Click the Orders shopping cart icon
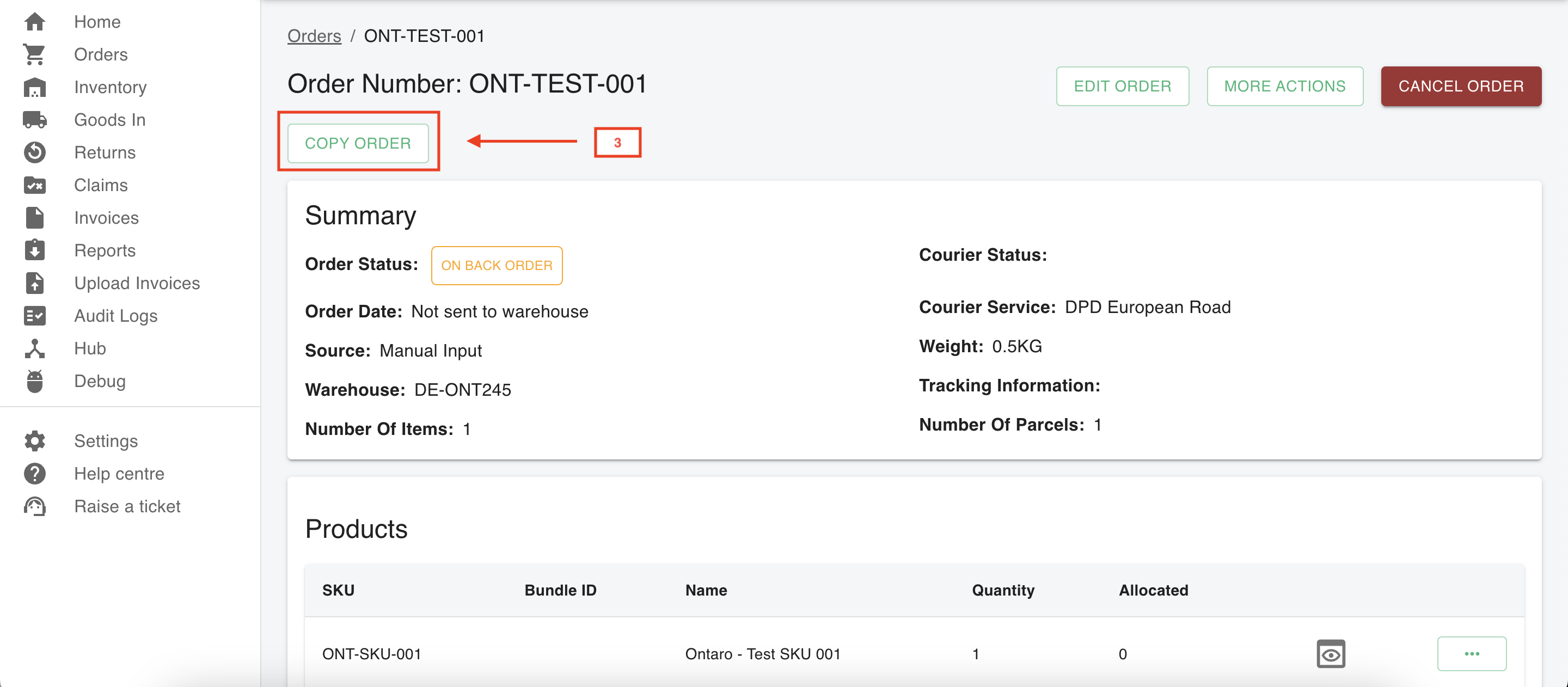Viewport: 1568px width, 687px height. pos(35,55)
